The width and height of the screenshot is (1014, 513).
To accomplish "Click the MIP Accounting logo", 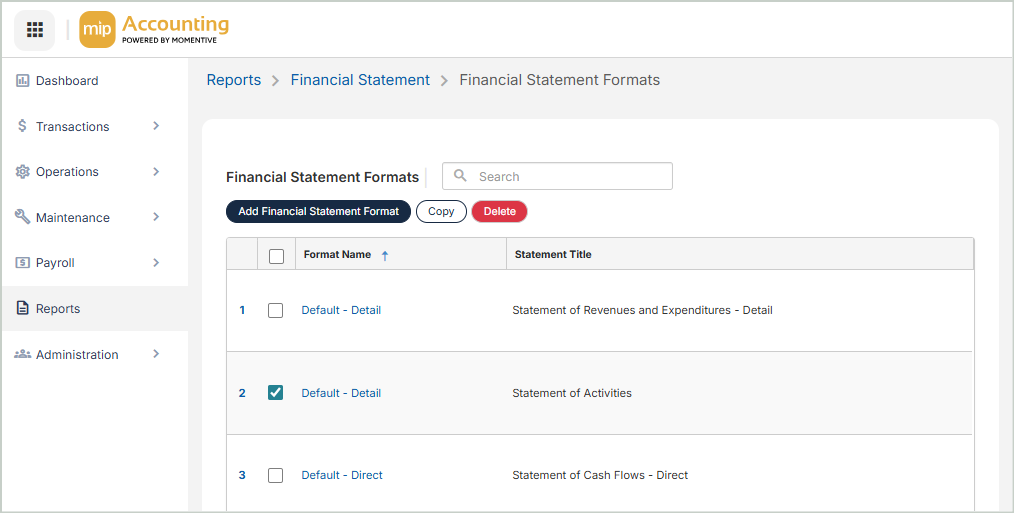I will [x=154, y=30].
